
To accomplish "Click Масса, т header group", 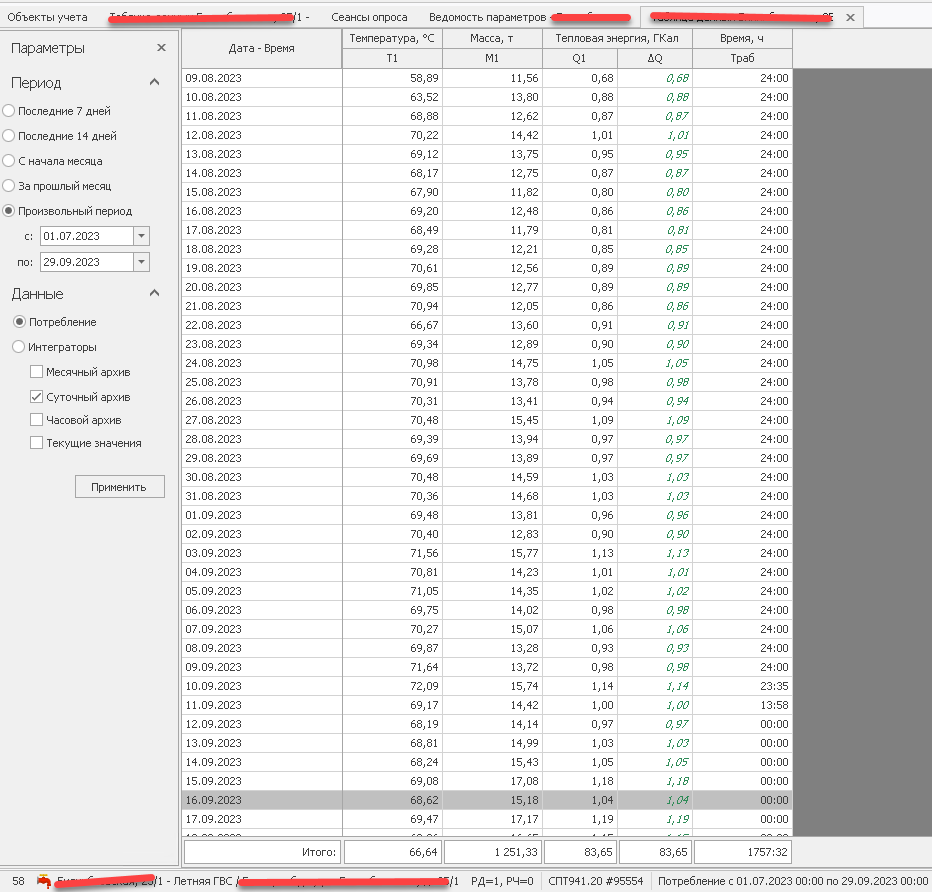I will (x=492, y=39).
